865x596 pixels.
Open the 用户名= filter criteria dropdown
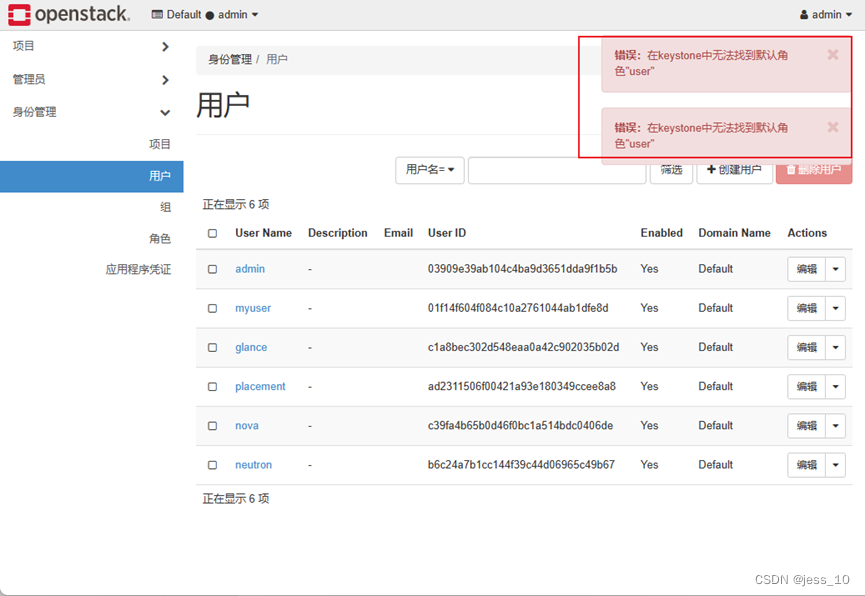pyautogui.click(x=429, y=170)
